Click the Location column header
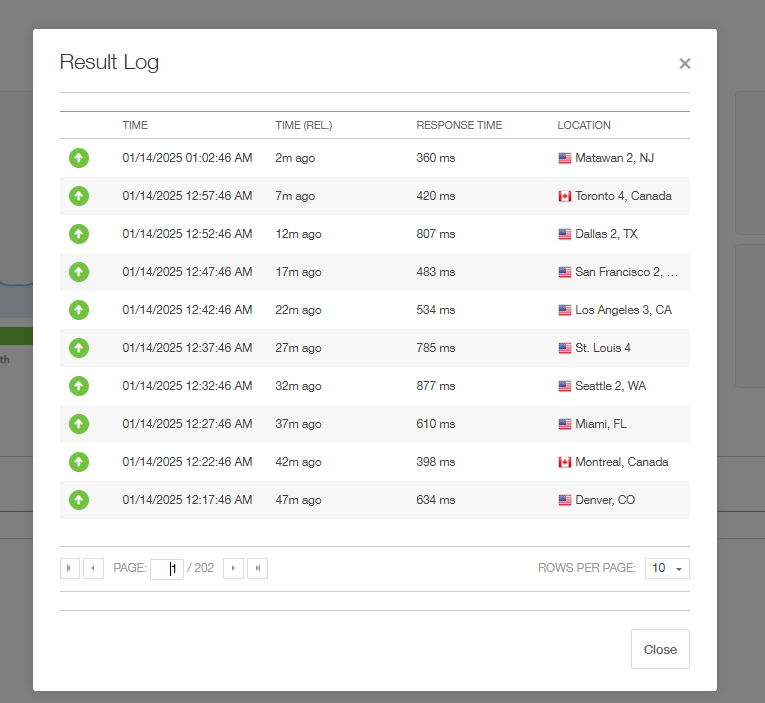 coord(584,125)
